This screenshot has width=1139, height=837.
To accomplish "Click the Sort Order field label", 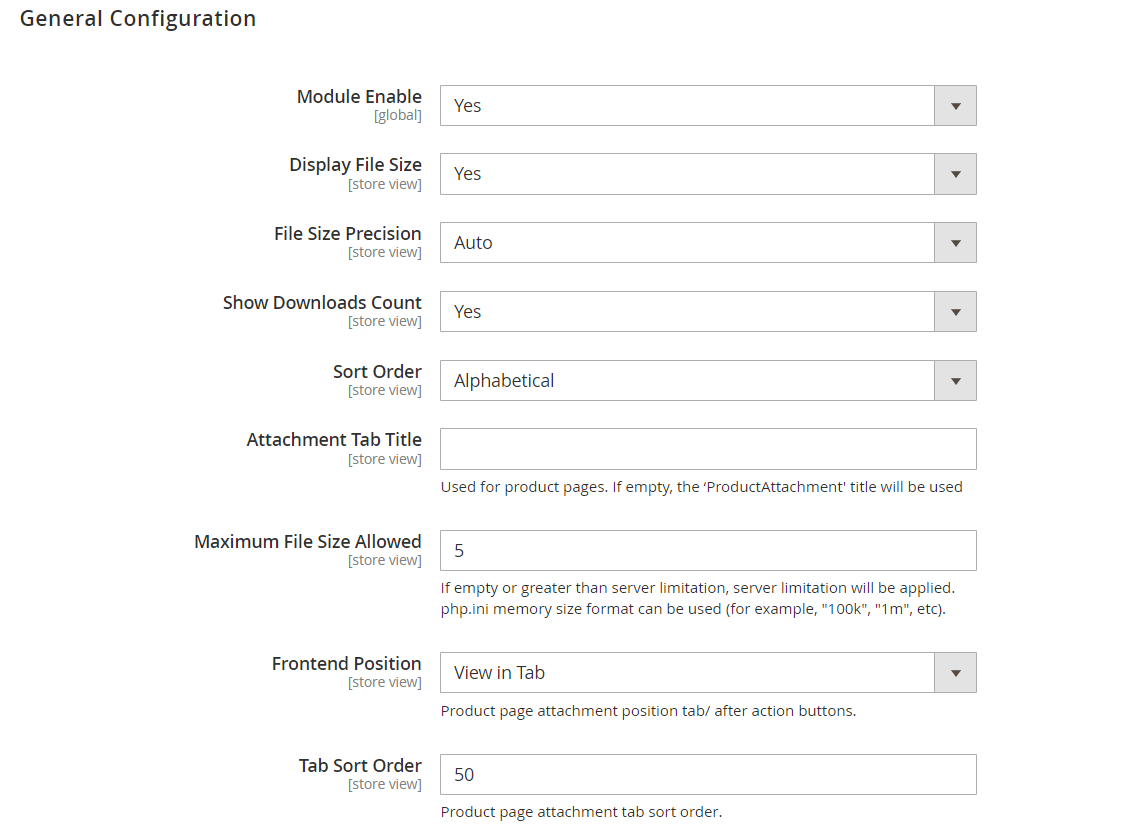I will [377, 372].
